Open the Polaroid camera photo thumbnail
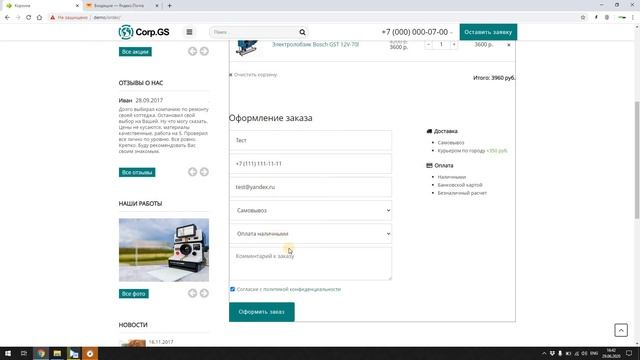640x360 pixels. (x=164, y=250)
